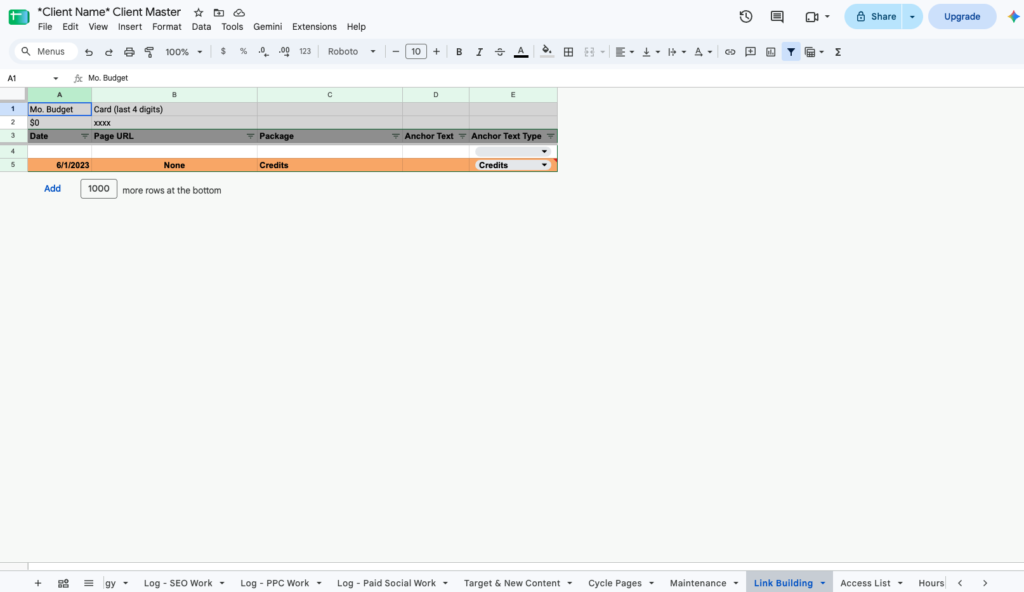Click the Gemini sparkle icon
Screen dimensions: 1024x592
[1014, 17]
